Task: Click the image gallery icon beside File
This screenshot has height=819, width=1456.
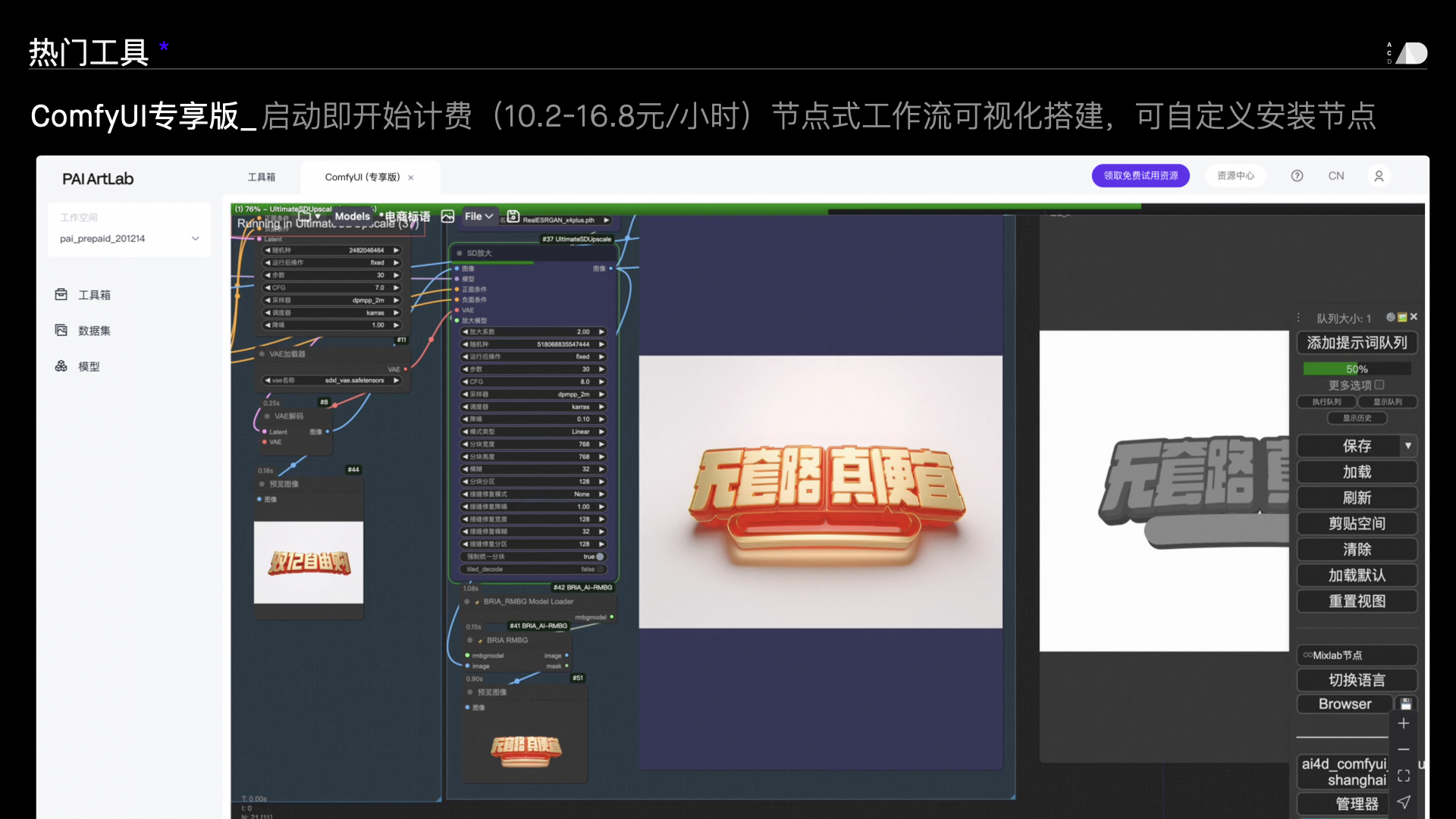Action: click(x=448, y=216)
